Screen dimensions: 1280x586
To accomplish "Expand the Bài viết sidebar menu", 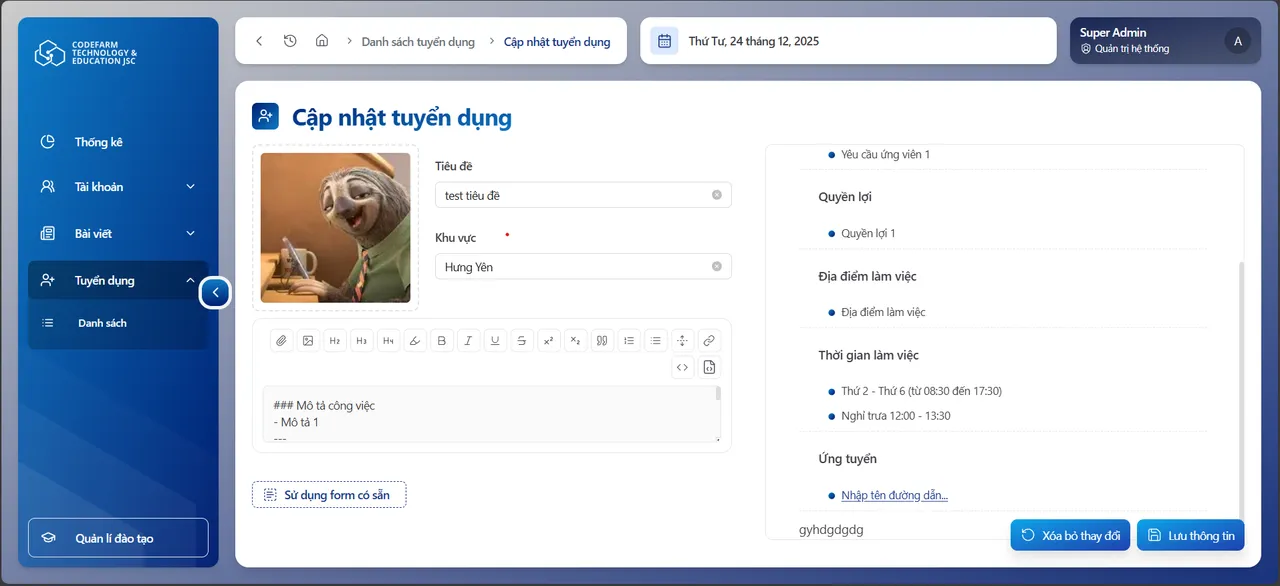I will point(118,233).
